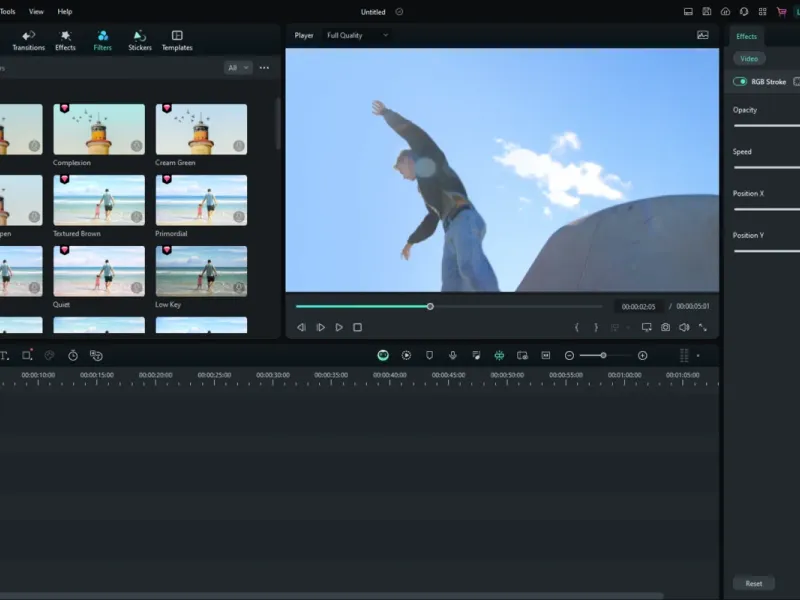Open the AI translation tool icon
Viewport: 800px width, 600px height.
pos(96,356)
